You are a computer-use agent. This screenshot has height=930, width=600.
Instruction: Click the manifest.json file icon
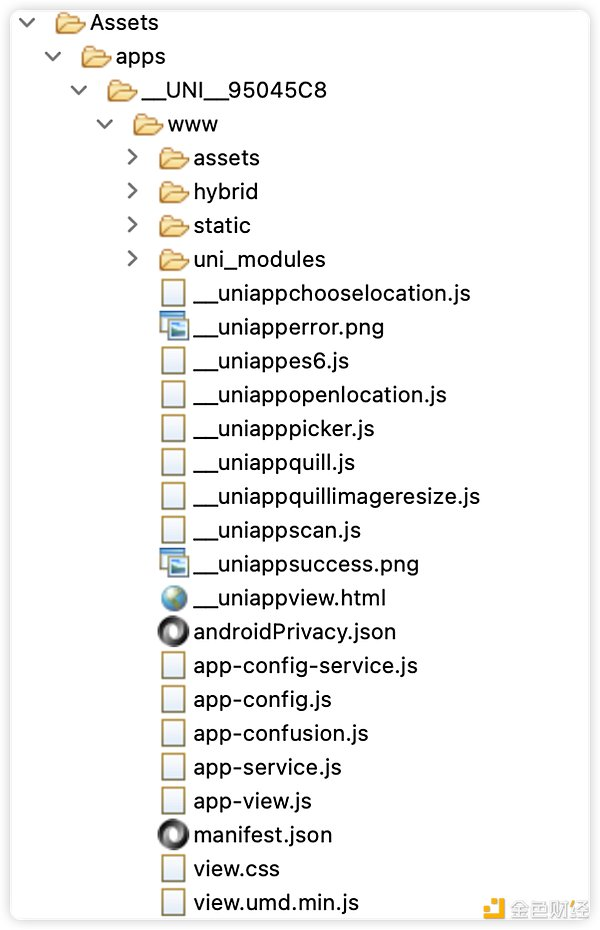(x=173, y=835)
